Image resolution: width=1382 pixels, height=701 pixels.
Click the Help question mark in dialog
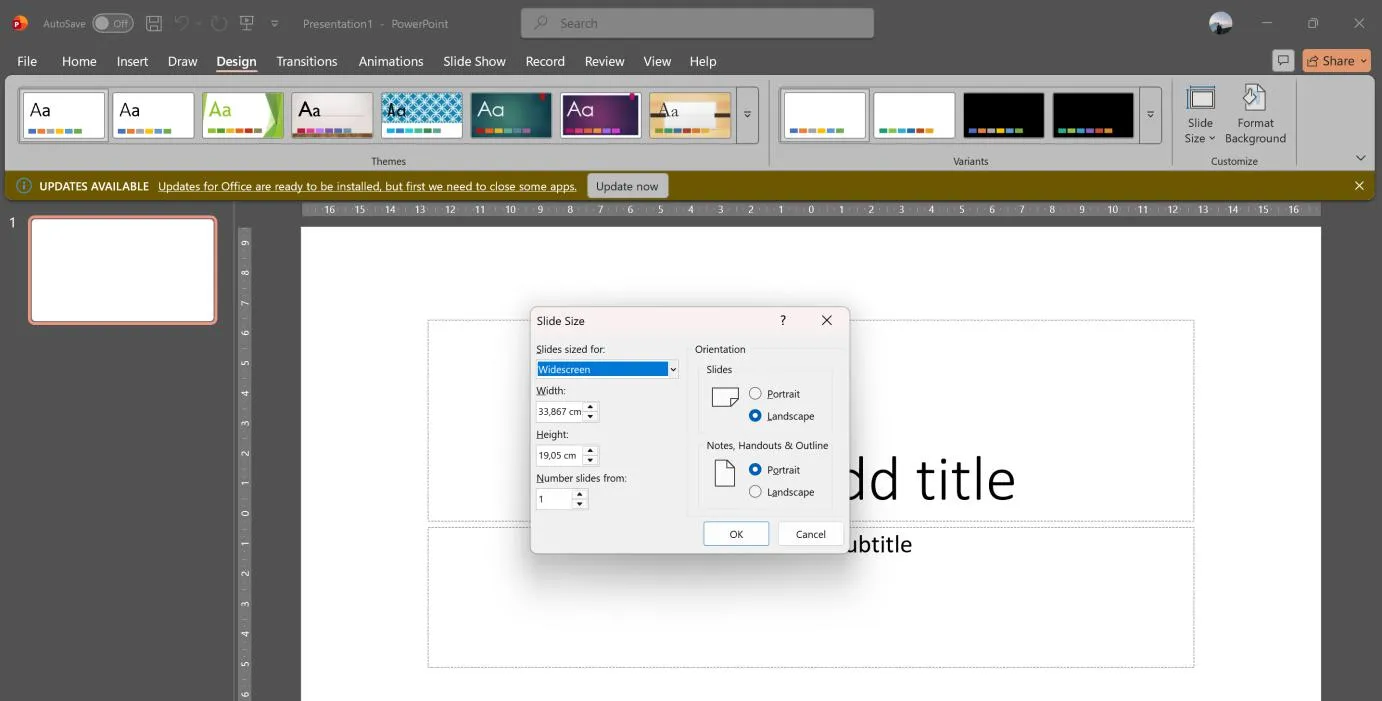point(783,320)
